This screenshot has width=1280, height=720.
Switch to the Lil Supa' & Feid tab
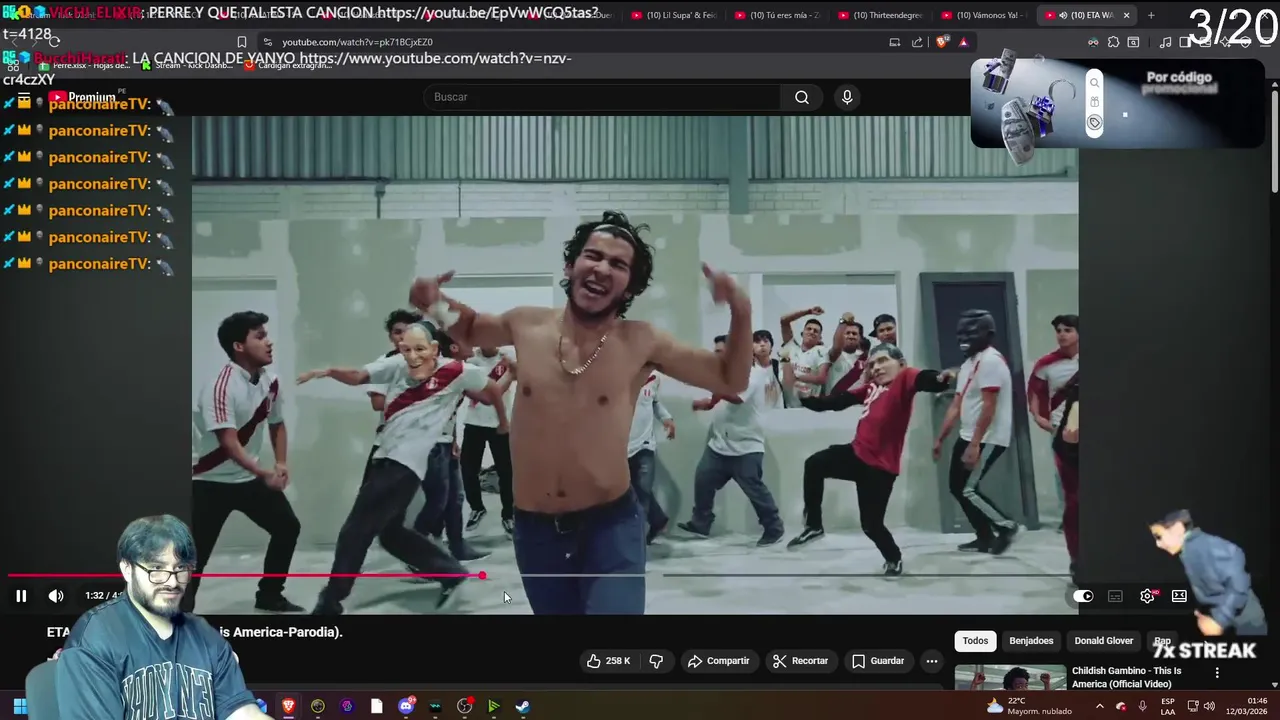point(675,15)
